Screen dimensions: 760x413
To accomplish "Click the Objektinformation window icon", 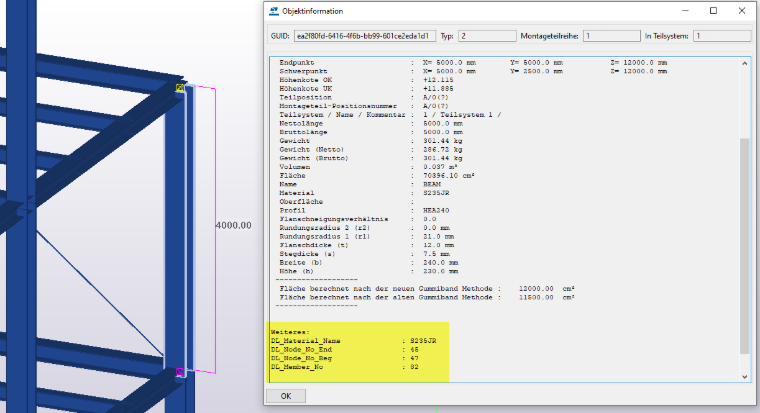I will [274, 11].
